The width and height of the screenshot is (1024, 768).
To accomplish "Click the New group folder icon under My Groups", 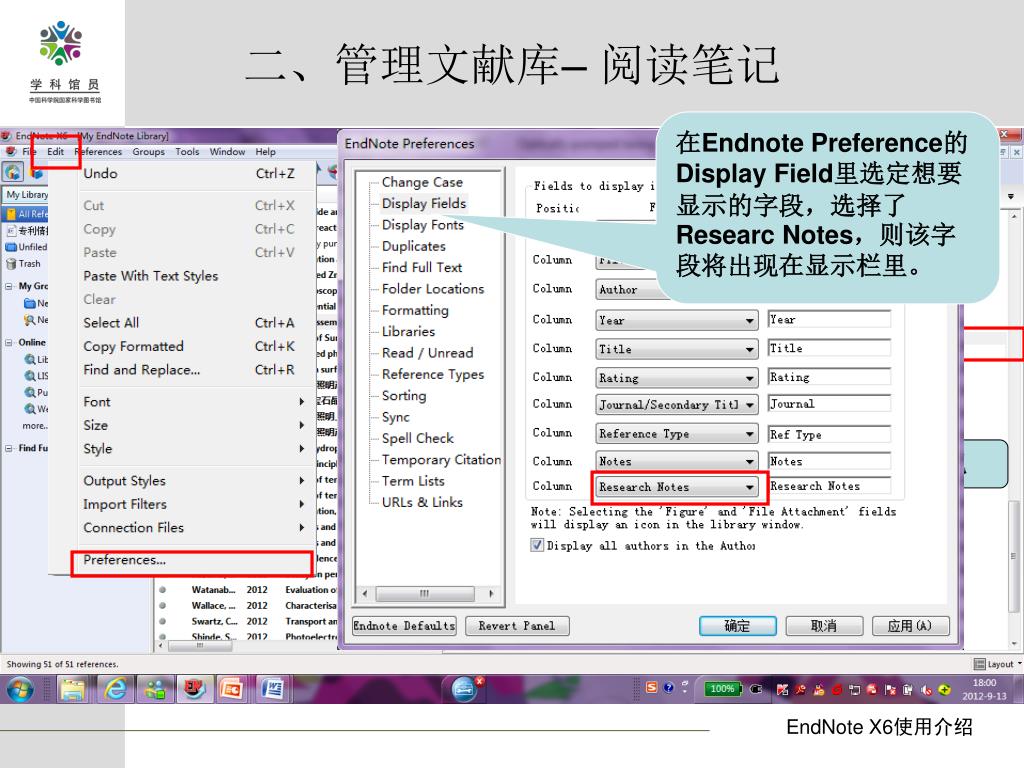I will pyautogui.click(x=29, y=303).
